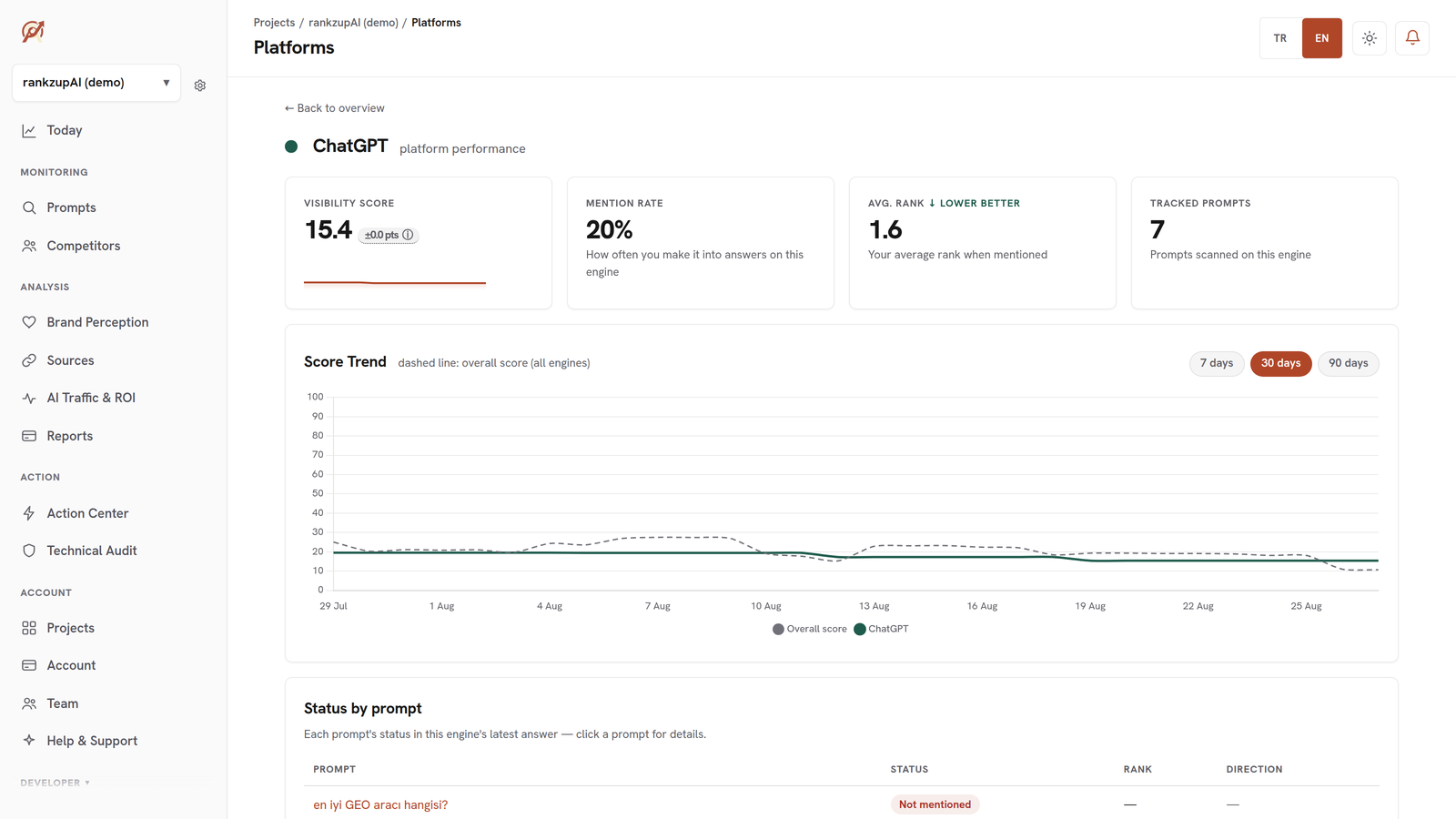
Task: Go back to overview
Action: 335,108
